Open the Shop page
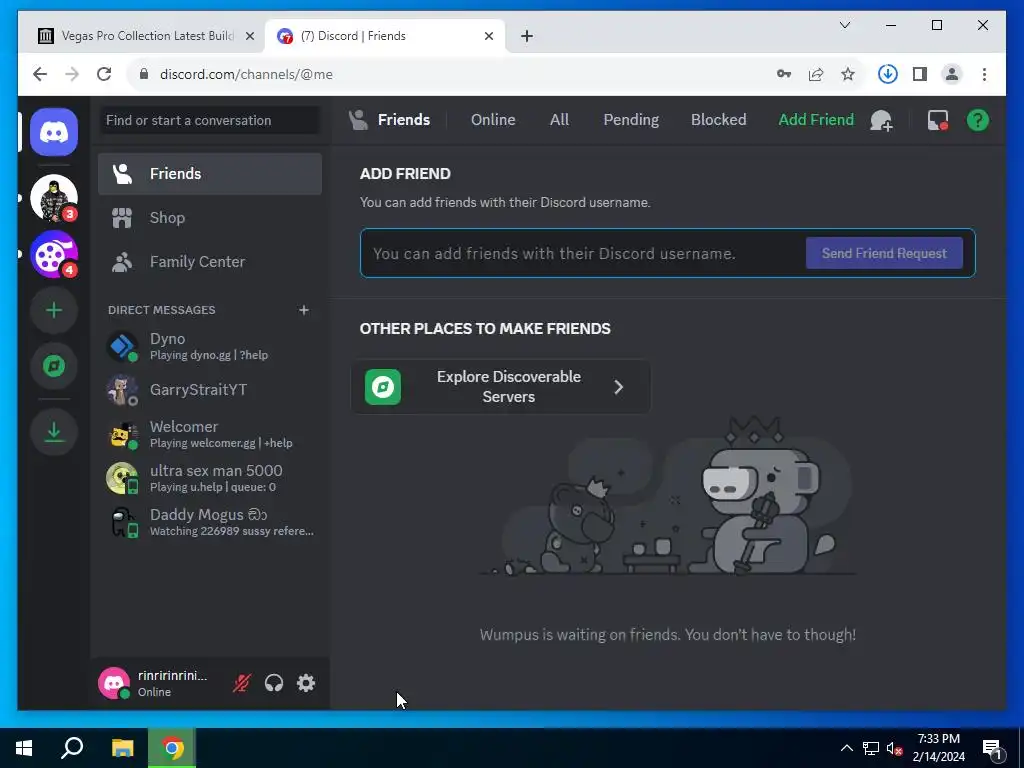Viewport: 1024px width, 768px height. point(210,217)
